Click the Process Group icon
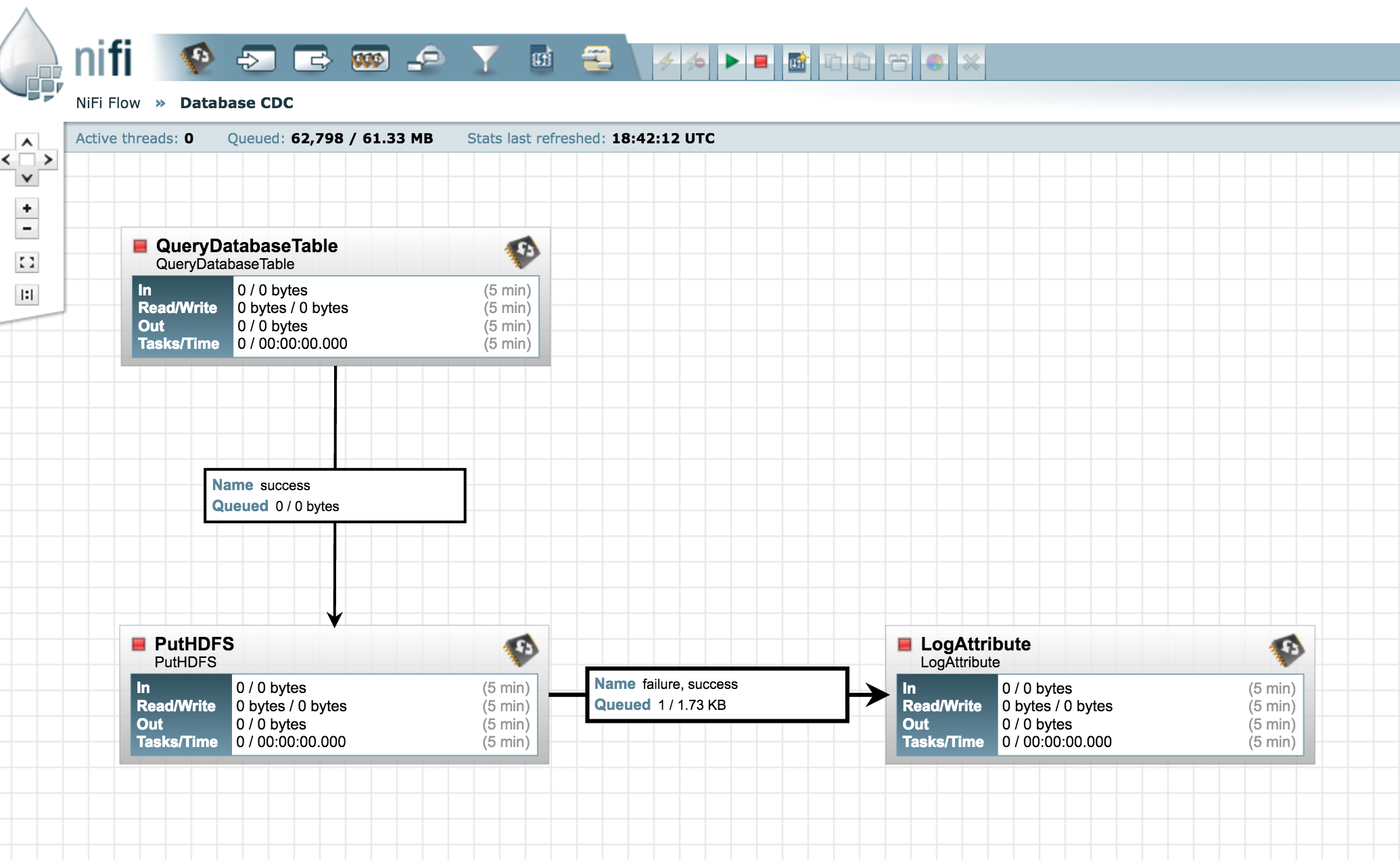This screenshot has height=860, width=1400. tap(369, 60)
